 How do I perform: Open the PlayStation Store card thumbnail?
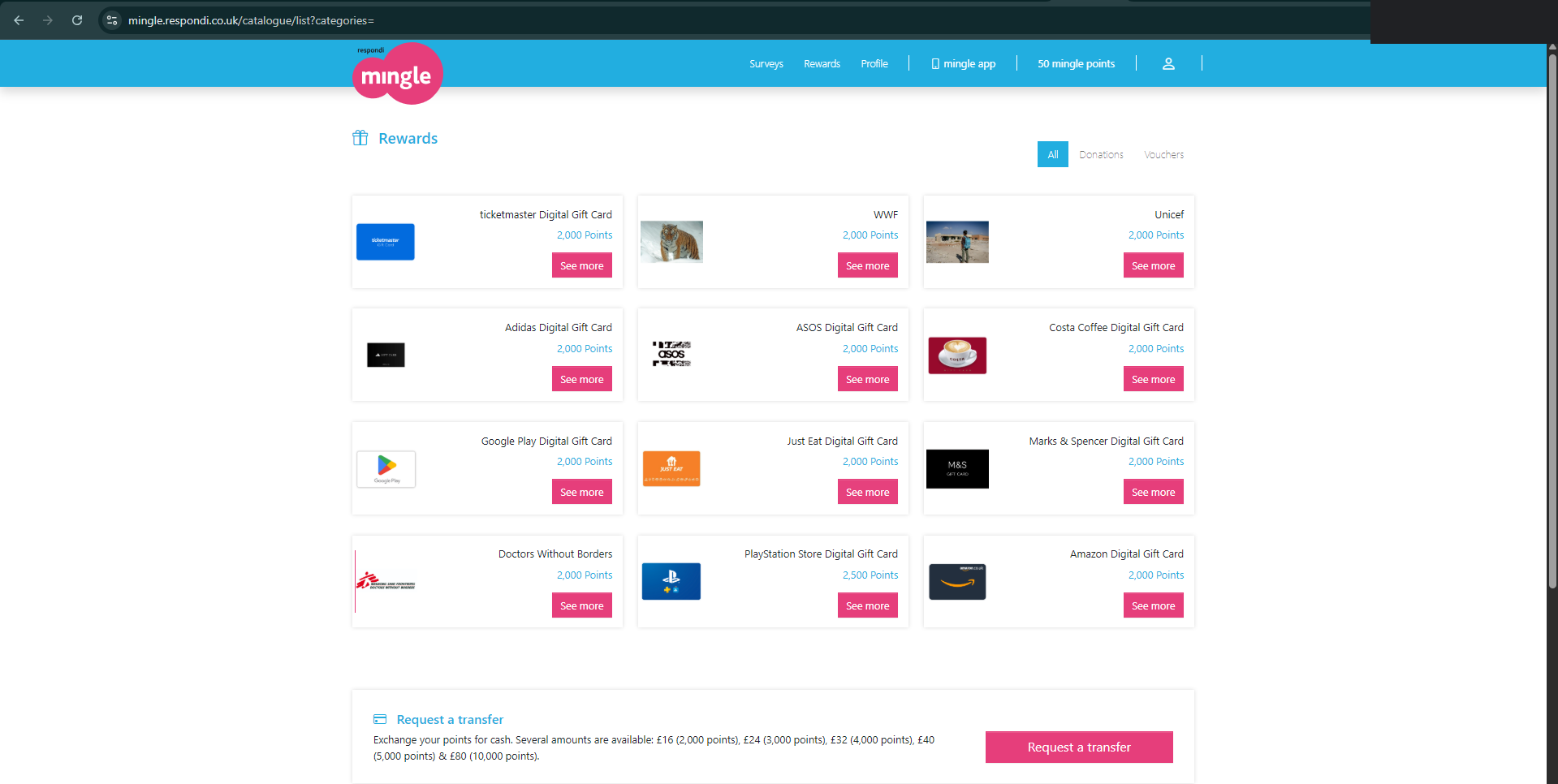pyautogui.click(x=671, y=582)
